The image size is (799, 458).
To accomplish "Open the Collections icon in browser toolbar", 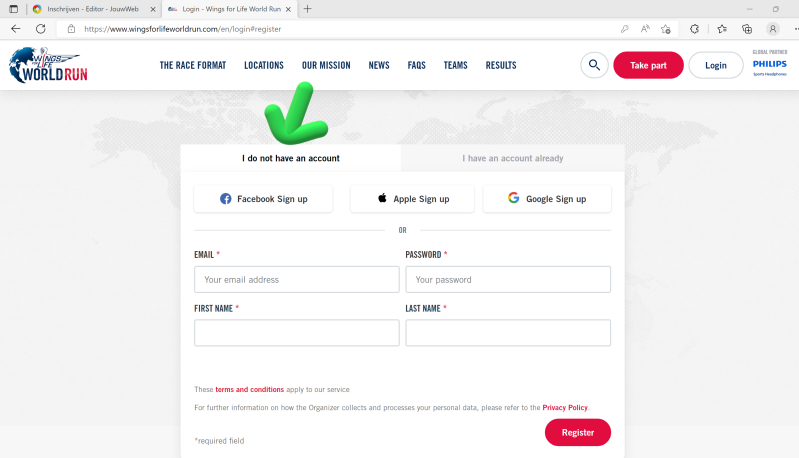I will click(x=746, y=29).
